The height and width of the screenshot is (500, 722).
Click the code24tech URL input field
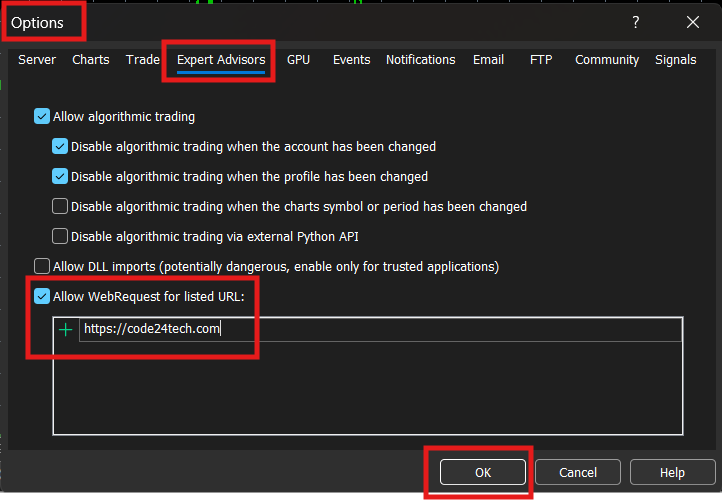(380, 329)
